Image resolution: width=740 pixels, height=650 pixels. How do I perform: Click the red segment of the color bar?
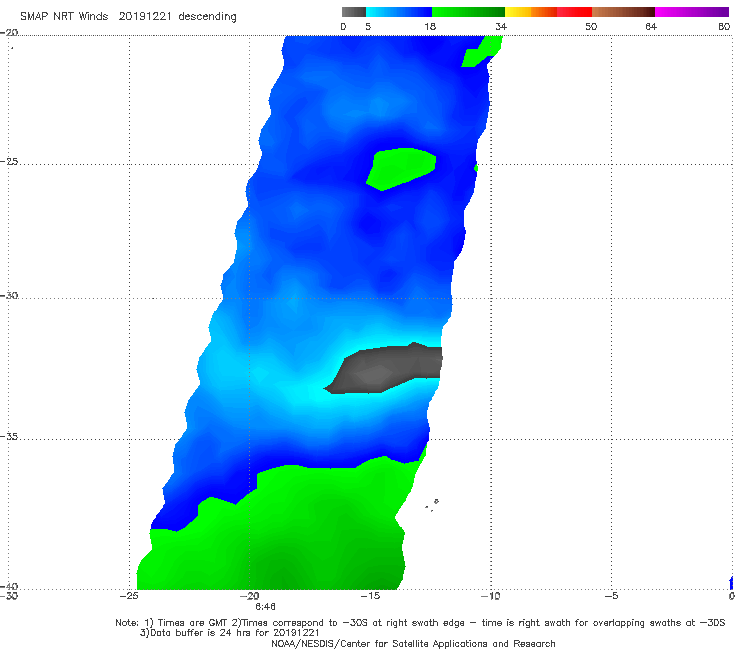click(x=574, y=12)
